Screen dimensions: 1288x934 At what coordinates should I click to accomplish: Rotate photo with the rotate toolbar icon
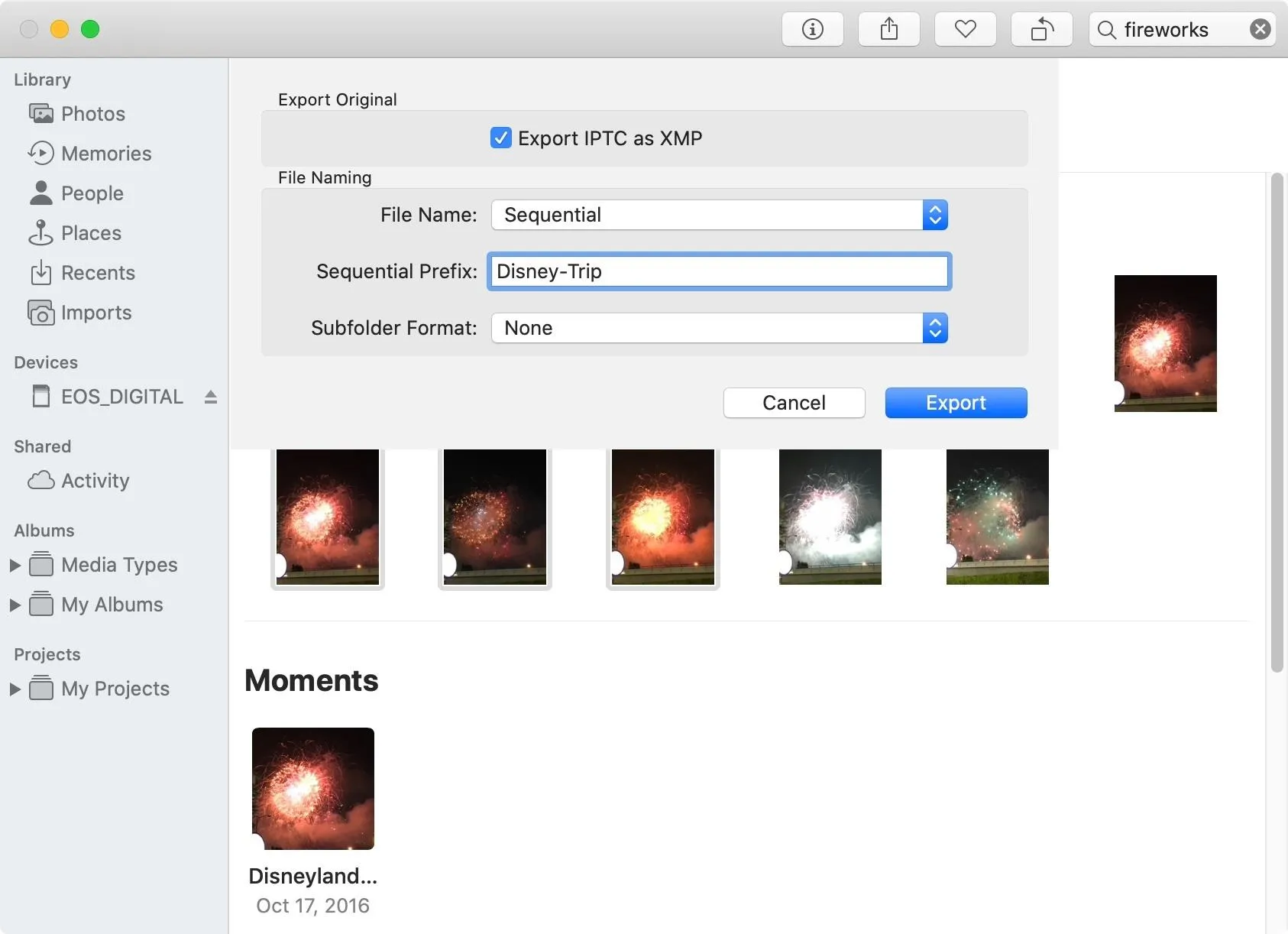coord(1042,30)
